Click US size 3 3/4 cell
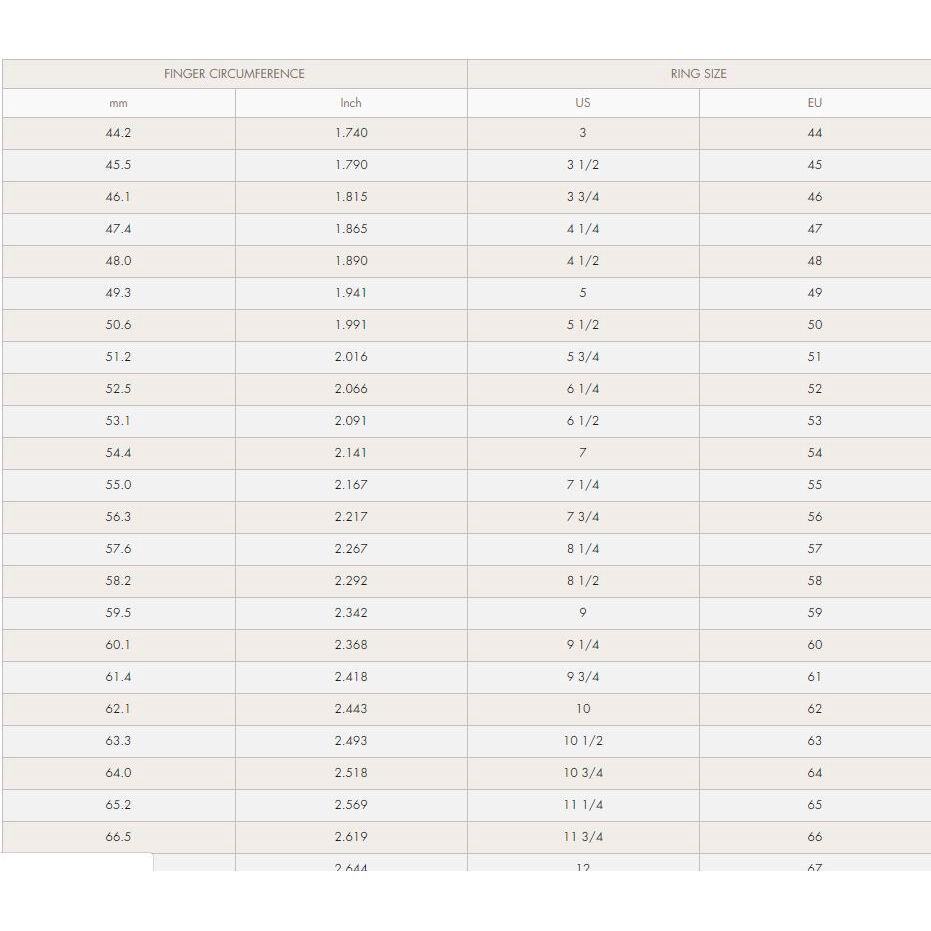Screen dimensions: 931x931 583,197
